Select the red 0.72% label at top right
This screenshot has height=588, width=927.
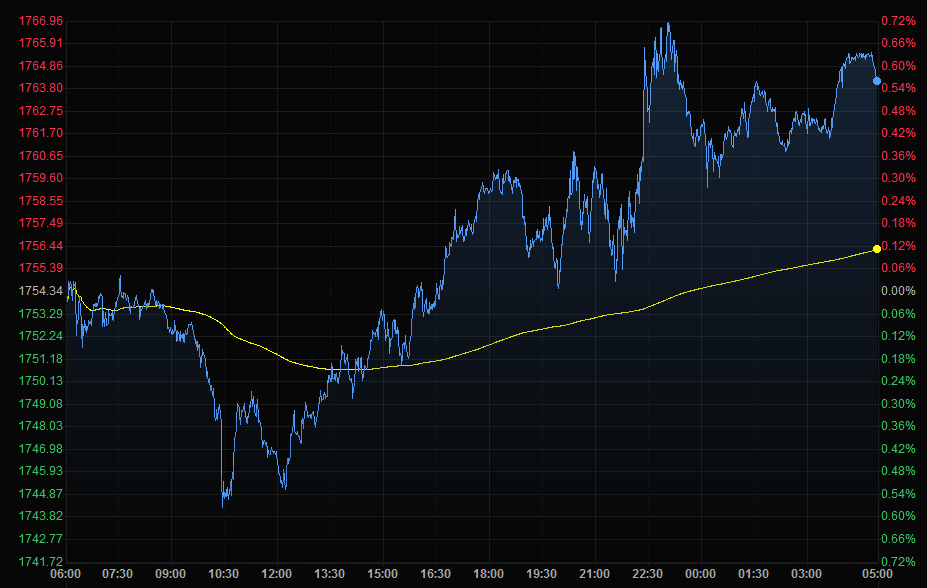pos(898,21)
